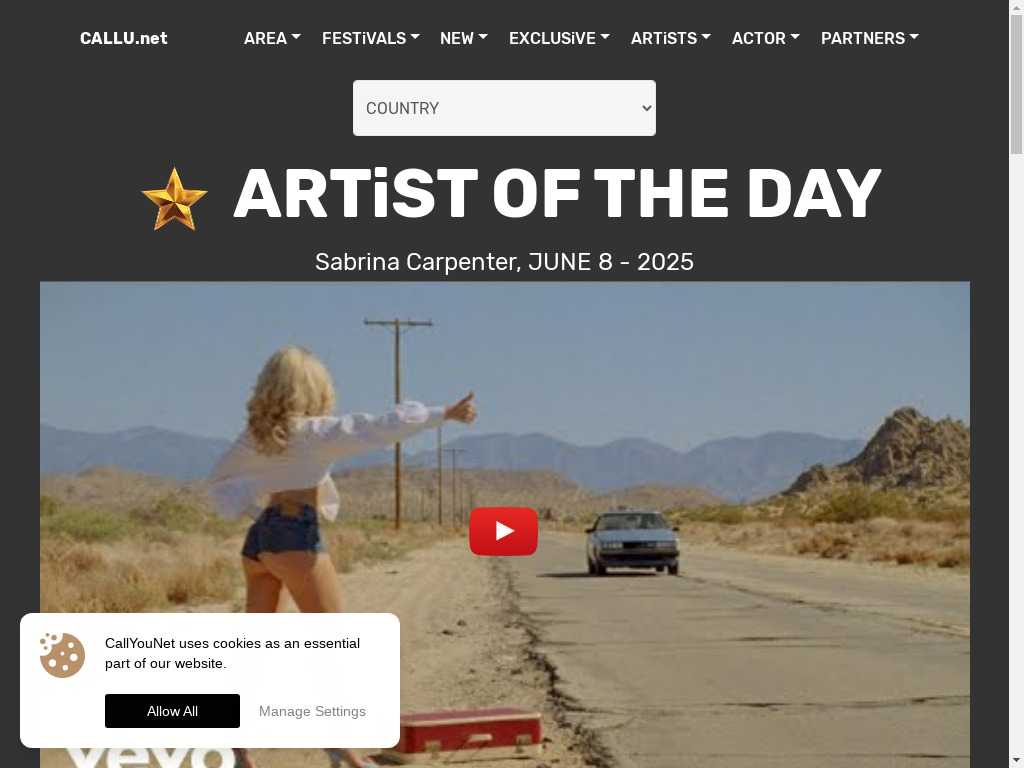Open the COUNTRY dropdown selector

tap(504, 108)
